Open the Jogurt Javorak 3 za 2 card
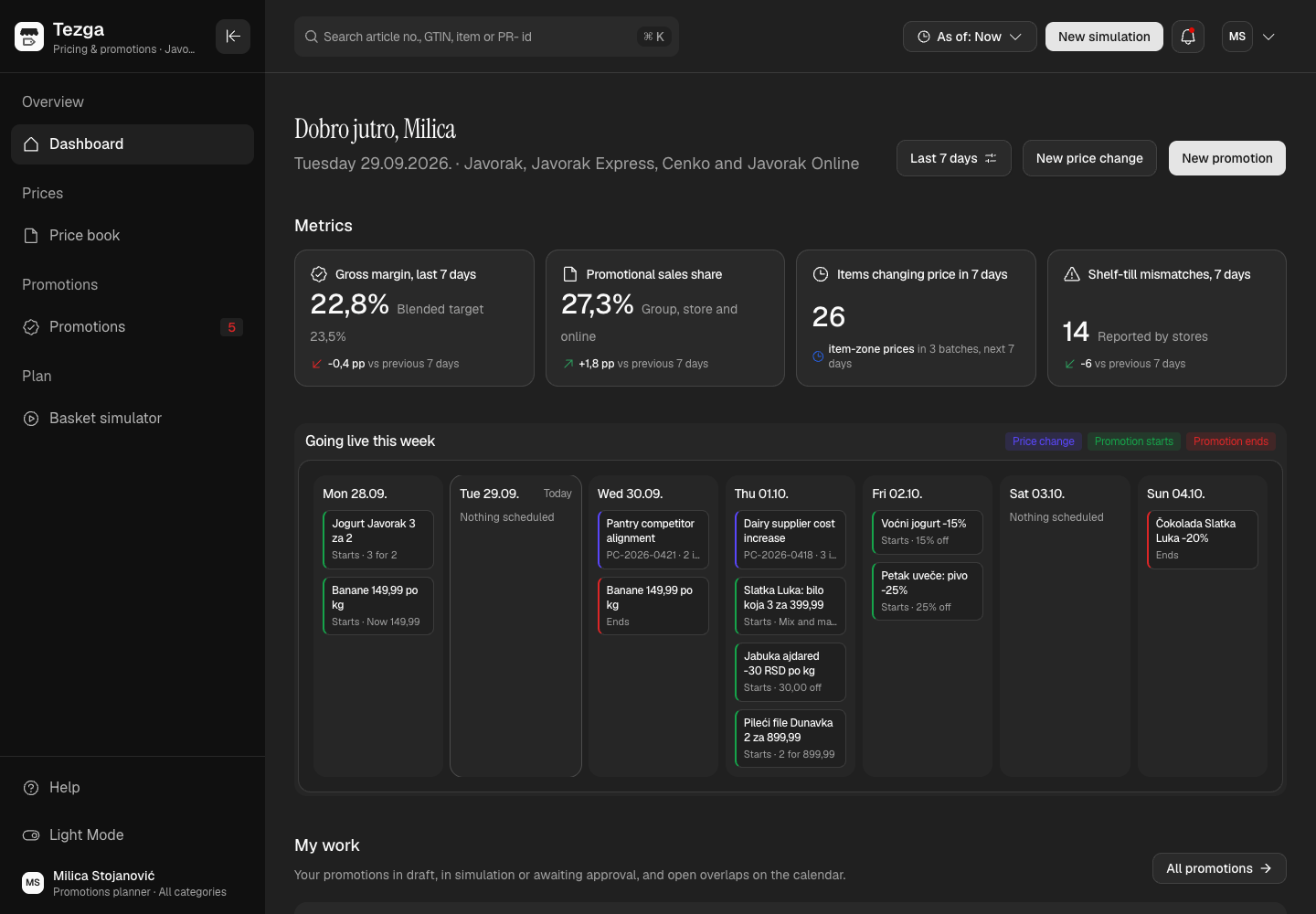Image resolution: width=1316 pixels, height=914 pixels. (x=378, y=539)
